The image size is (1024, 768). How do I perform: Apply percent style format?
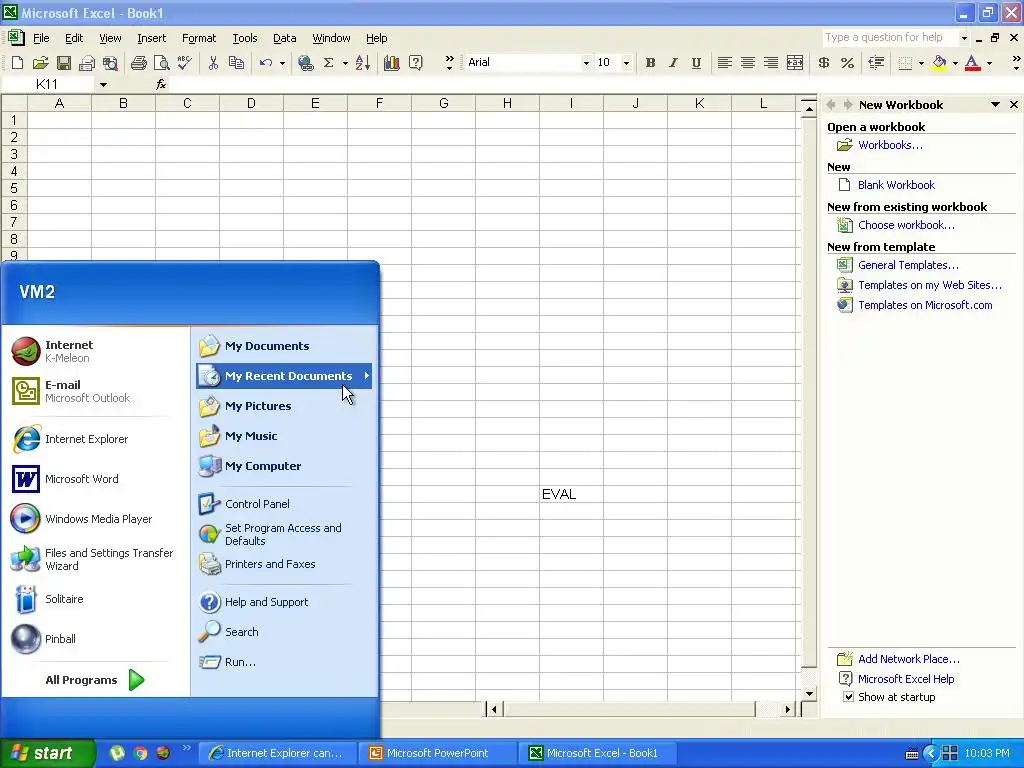847,63
